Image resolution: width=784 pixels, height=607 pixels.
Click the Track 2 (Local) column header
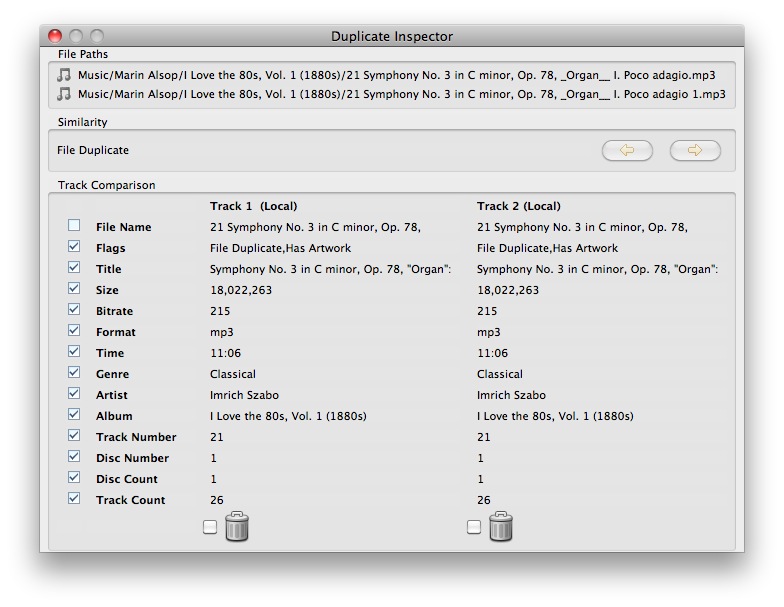[519, 206]
